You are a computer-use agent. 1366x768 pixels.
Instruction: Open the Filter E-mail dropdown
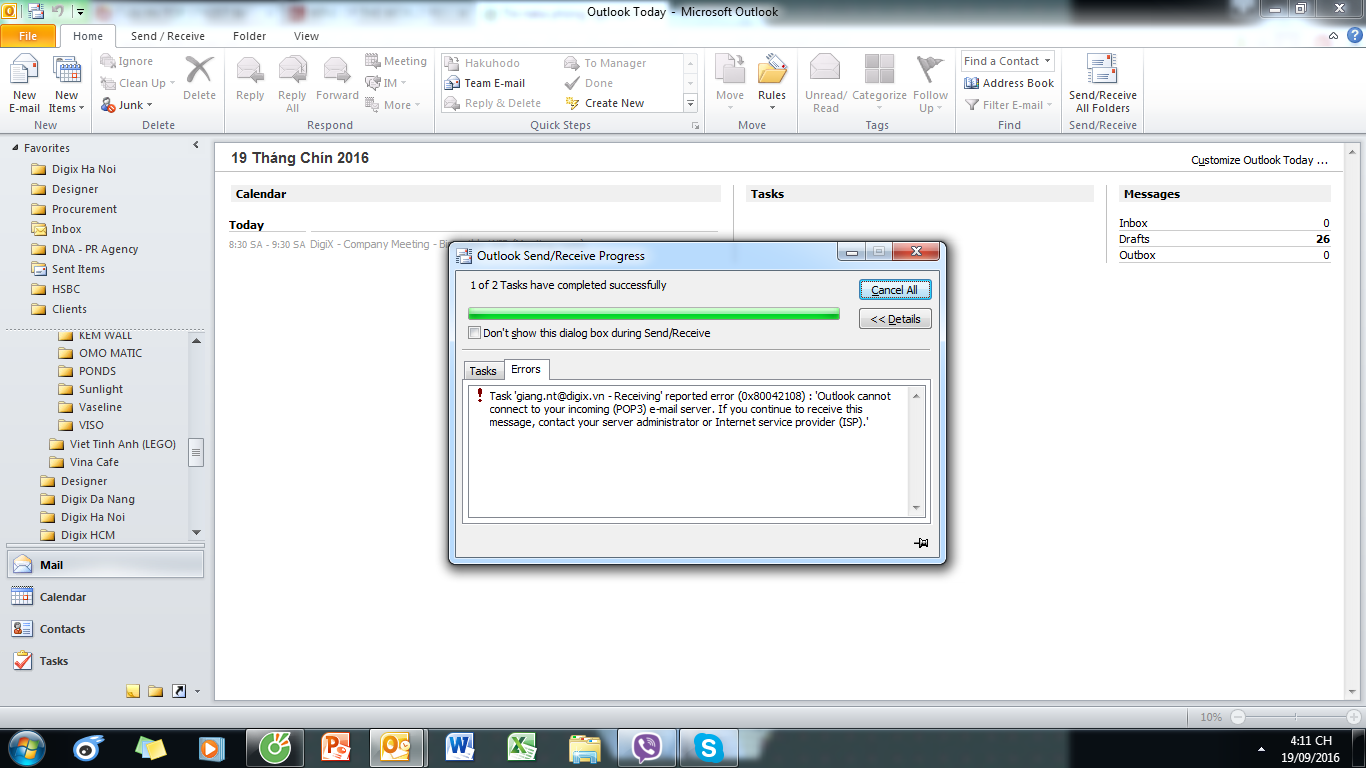point(1008,105)
